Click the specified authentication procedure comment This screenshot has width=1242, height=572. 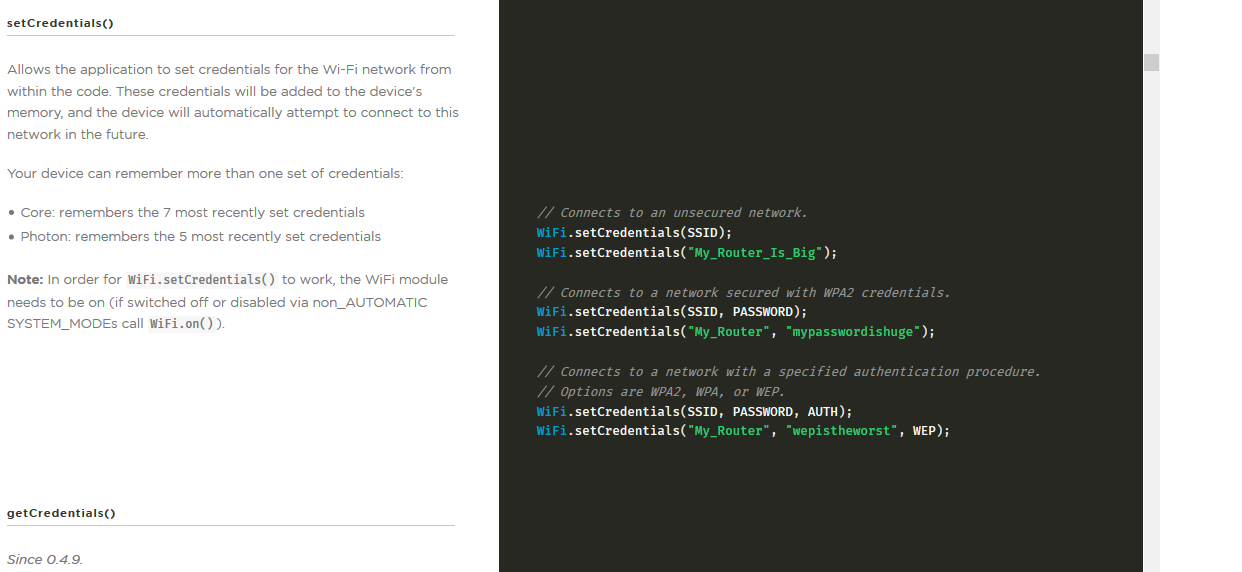coord(788,371)
